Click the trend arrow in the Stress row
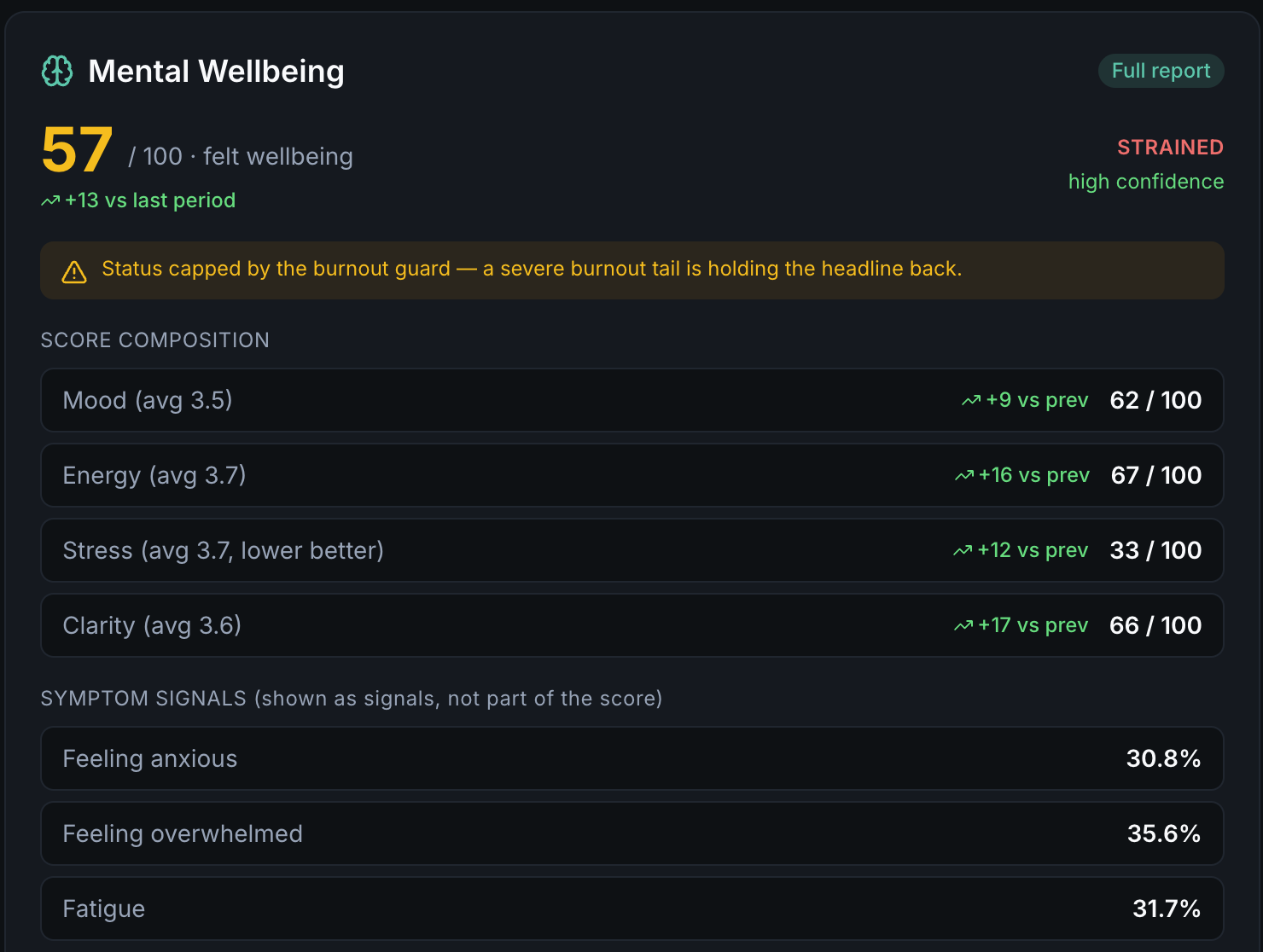This screenshot has height=952, width=1263. (x=963, y=551)
